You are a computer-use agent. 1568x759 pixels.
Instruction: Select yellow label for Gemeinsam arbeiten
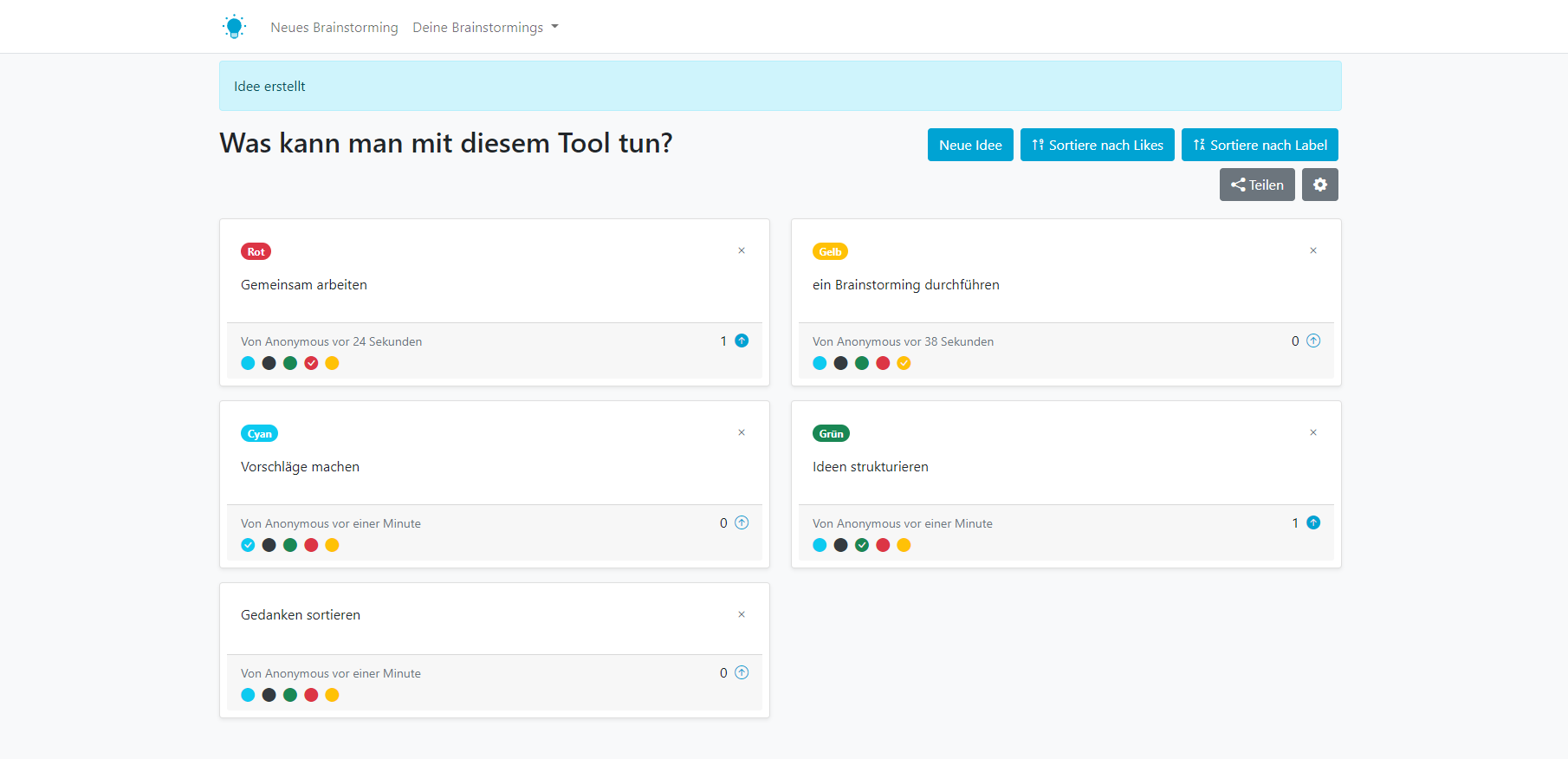(332, 363)
